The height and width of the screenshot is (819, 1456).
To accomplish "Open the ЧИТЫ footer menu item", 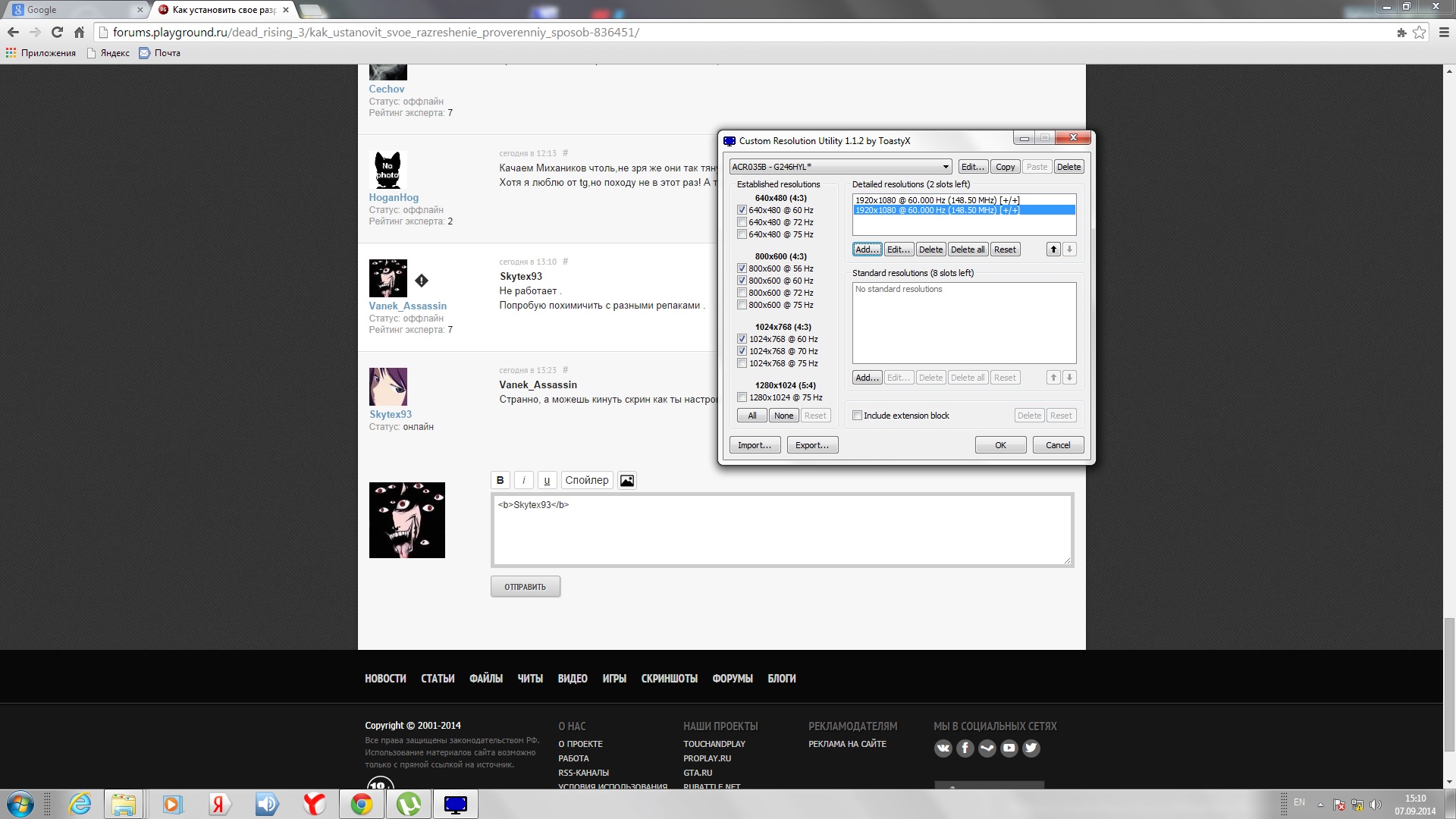I will click(530, 679).
